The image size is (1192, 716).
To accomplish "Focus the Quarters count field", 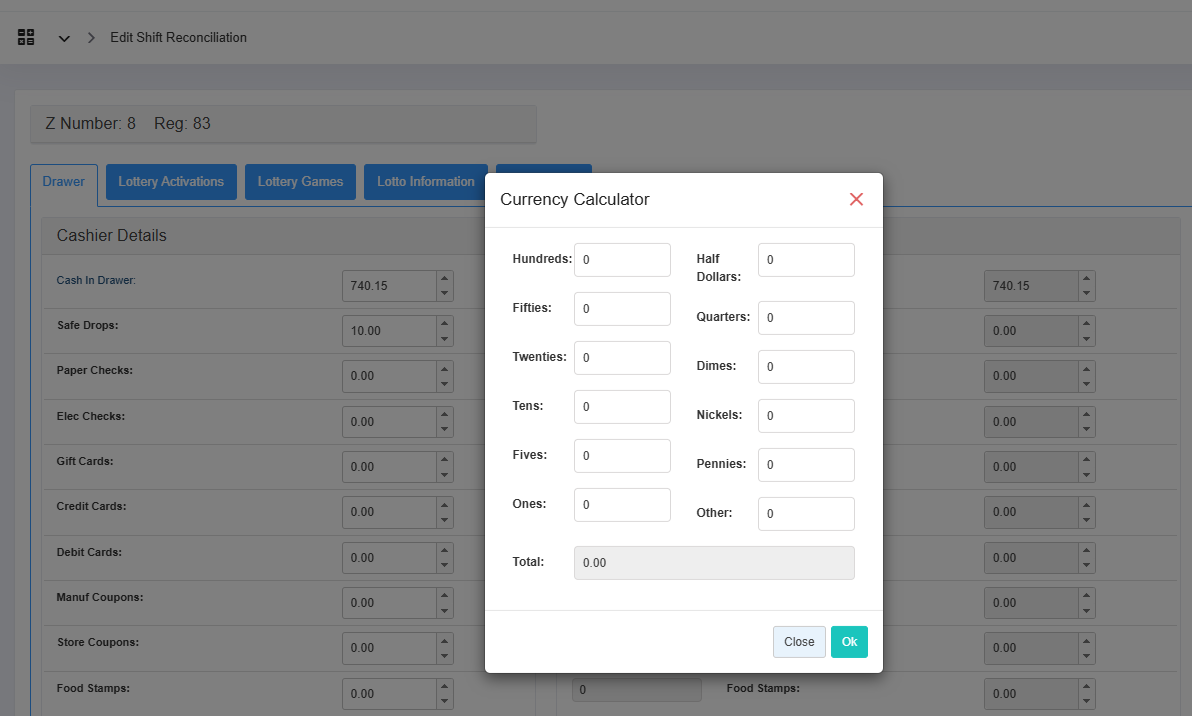I will pos(806,318).
